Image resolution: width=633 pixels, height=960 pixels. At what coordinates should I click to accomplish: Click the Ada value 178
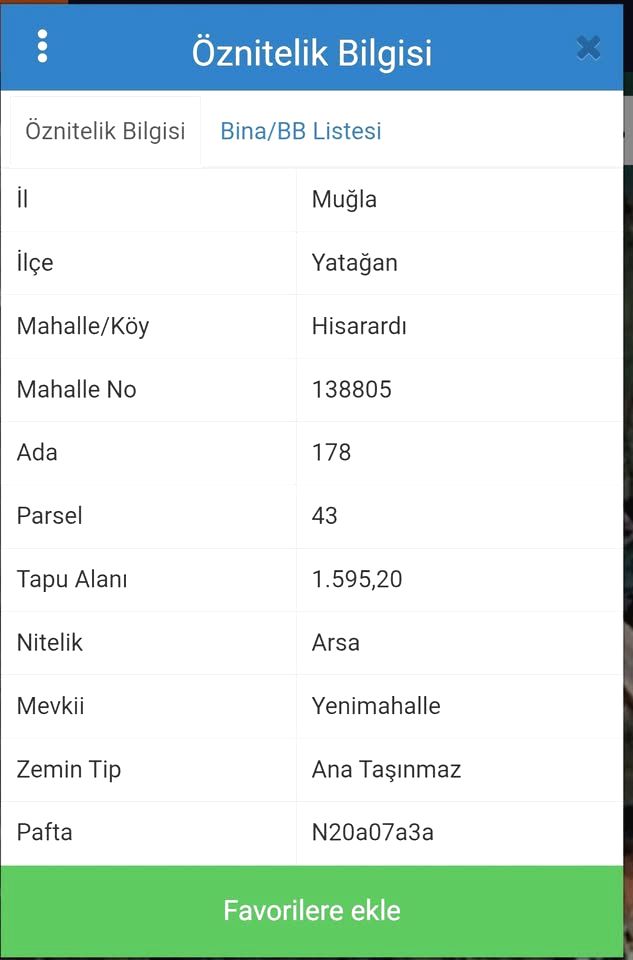point(331,452)
